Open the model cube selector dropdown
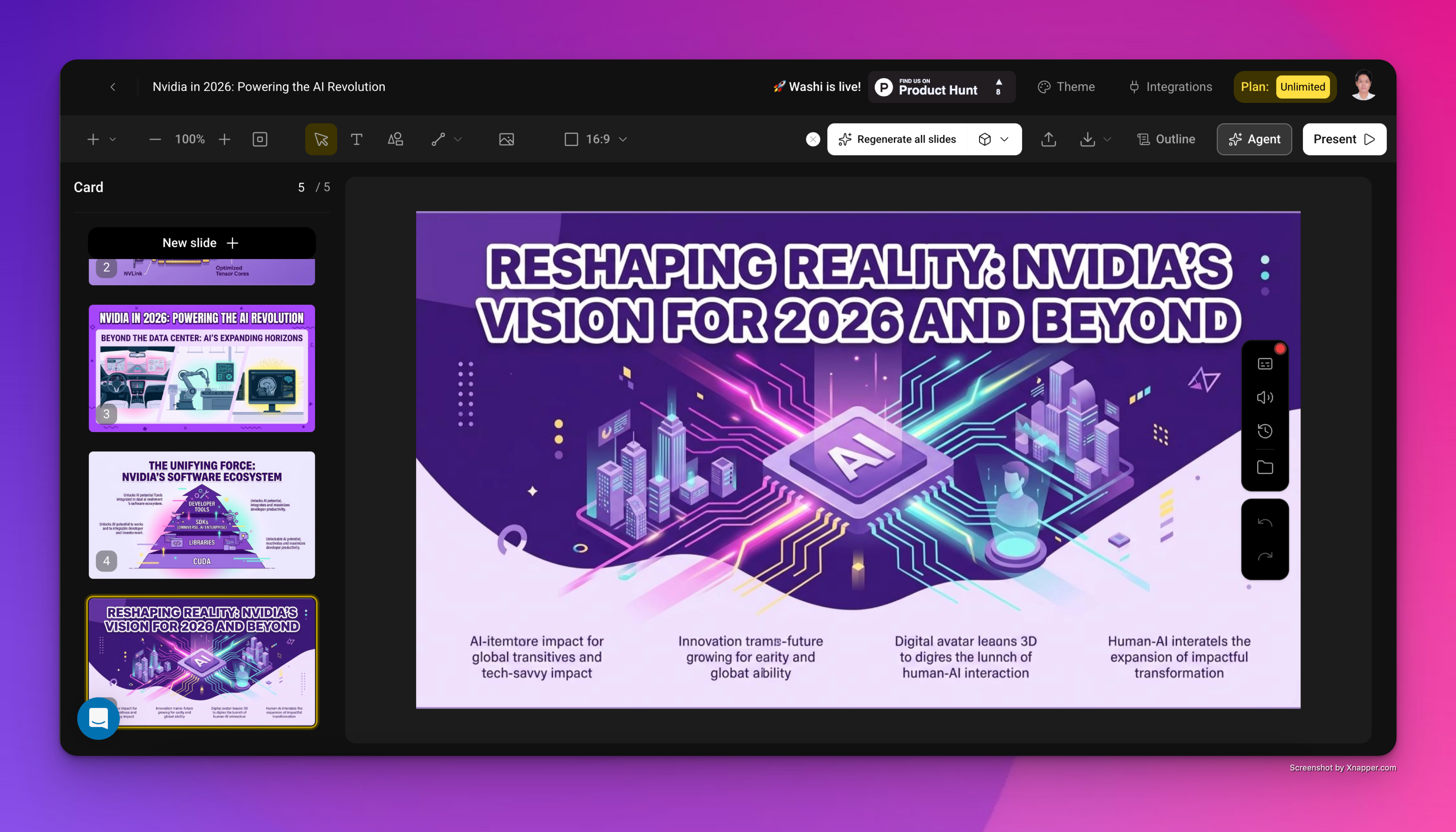This screenshot has width=1456, height=832. (x=993, y=139)
